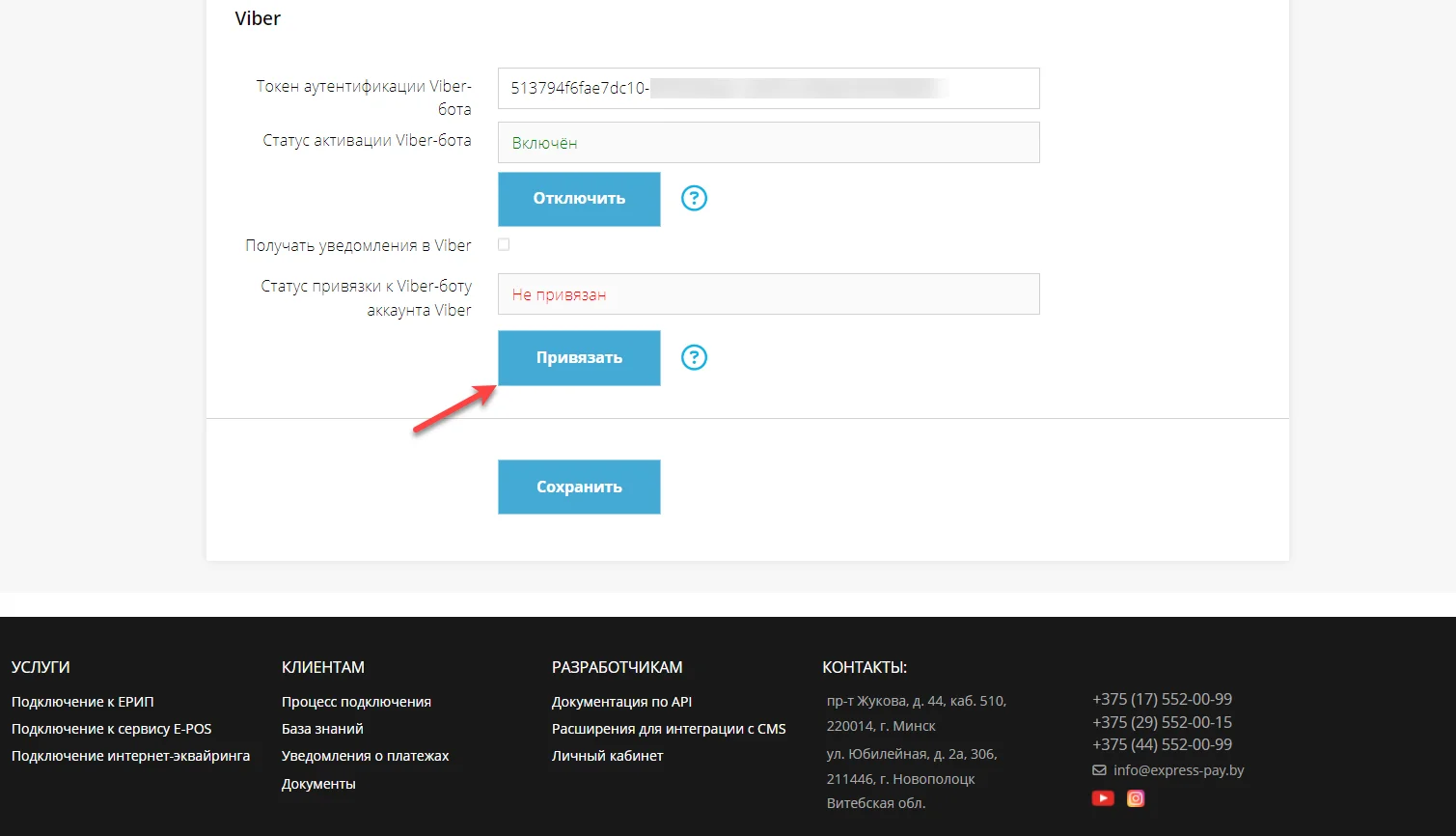Click the help icon beside Отключить button
Screen dimensions: 1456x836
[694, 198]
